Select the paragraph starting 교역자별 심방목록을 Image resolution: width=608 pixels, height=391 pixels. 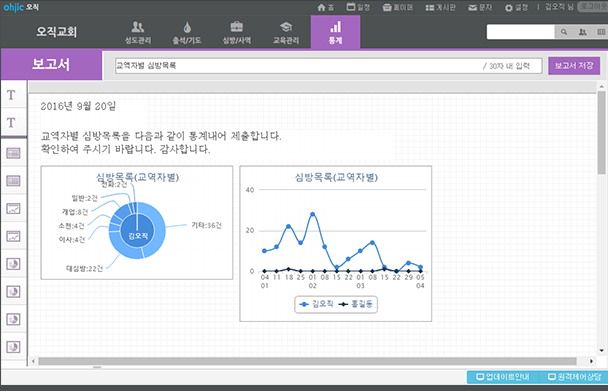coord(161,136)
